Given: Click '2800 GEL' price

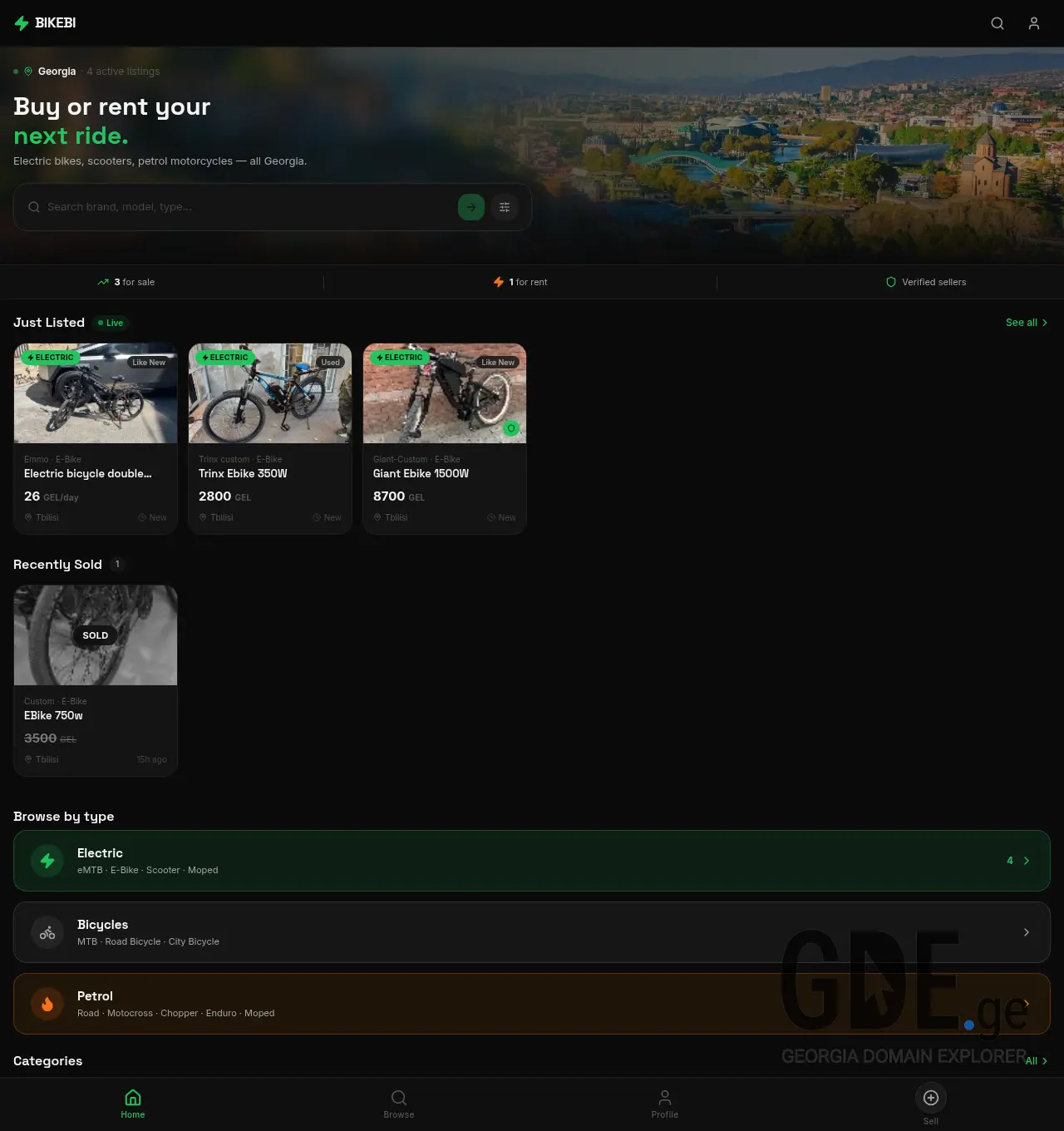Looking at the screenshot, I should pos(224,496).
